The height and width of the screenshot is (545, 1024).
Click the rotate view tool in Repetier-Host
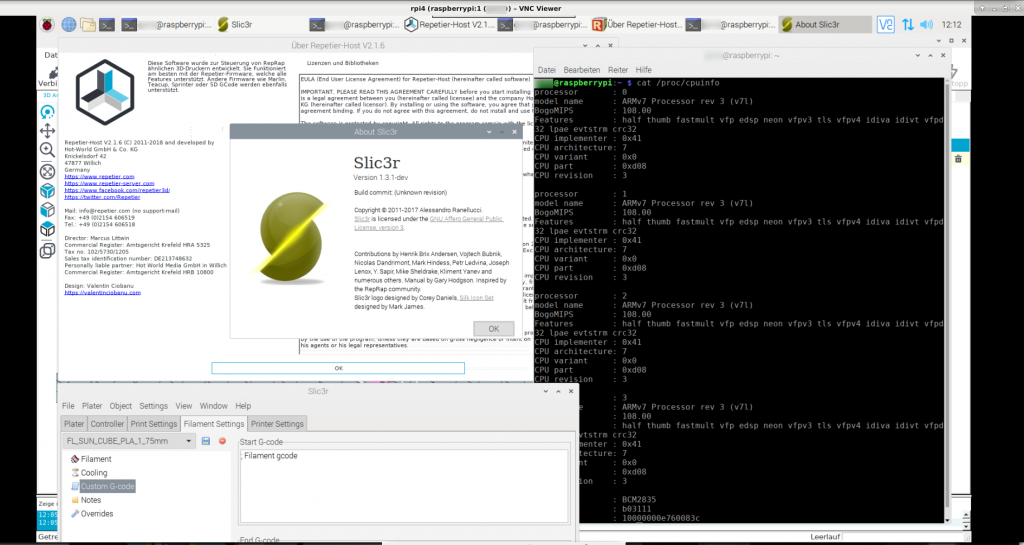47,112
